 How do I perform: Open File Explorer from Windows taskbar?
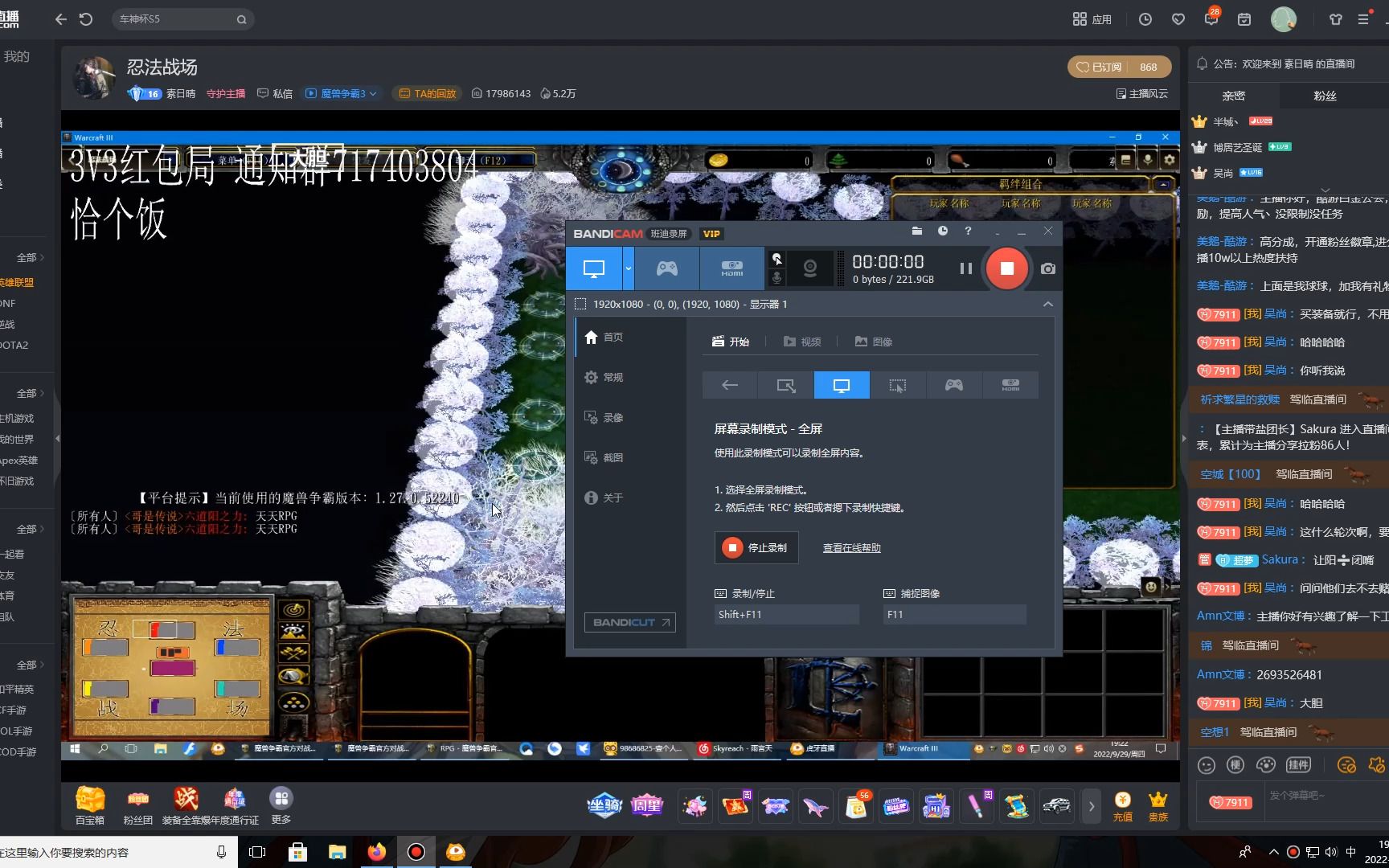337,852
